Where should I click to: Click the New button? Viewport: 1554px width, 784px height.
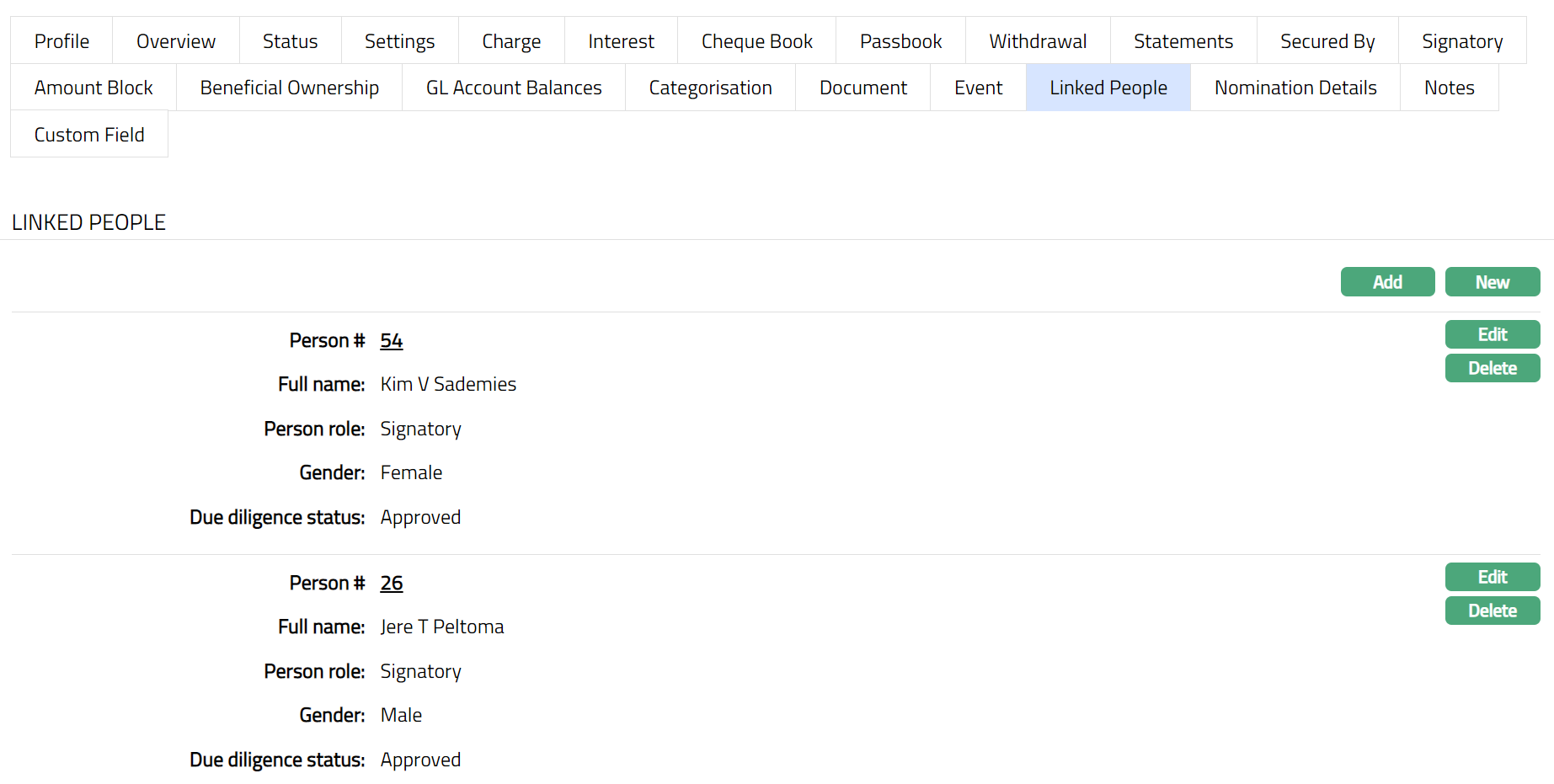[1492, 282]
